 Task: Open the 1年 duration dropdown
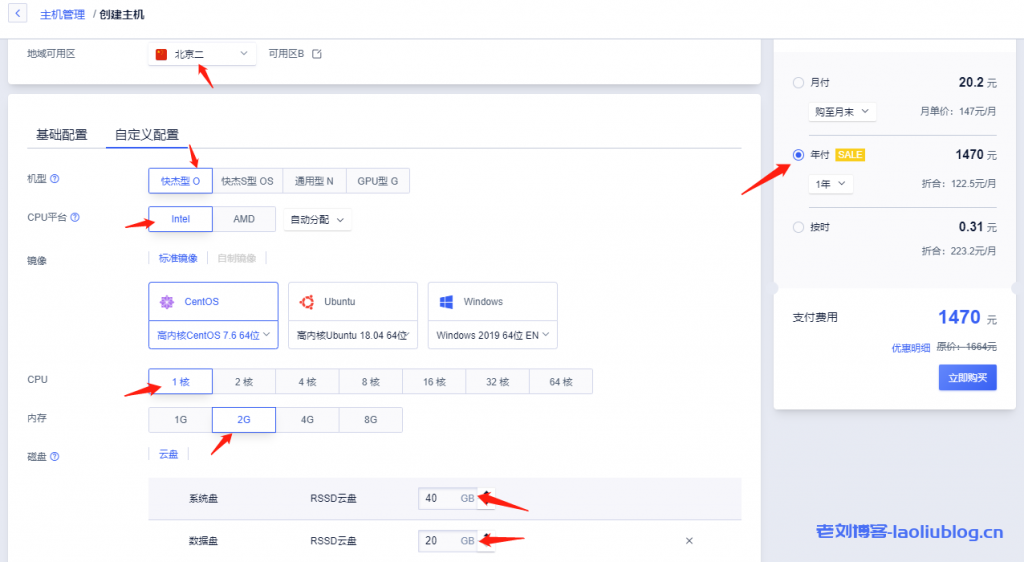pyautogui.click(x=830, y=184)
